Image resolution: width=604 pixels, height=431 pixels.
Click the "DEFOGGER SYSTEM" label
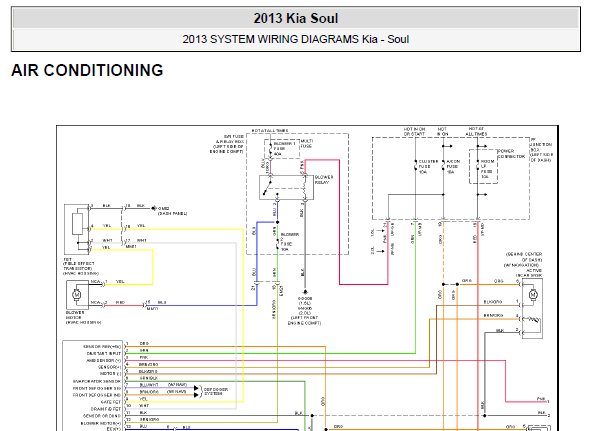click(216, 391)
